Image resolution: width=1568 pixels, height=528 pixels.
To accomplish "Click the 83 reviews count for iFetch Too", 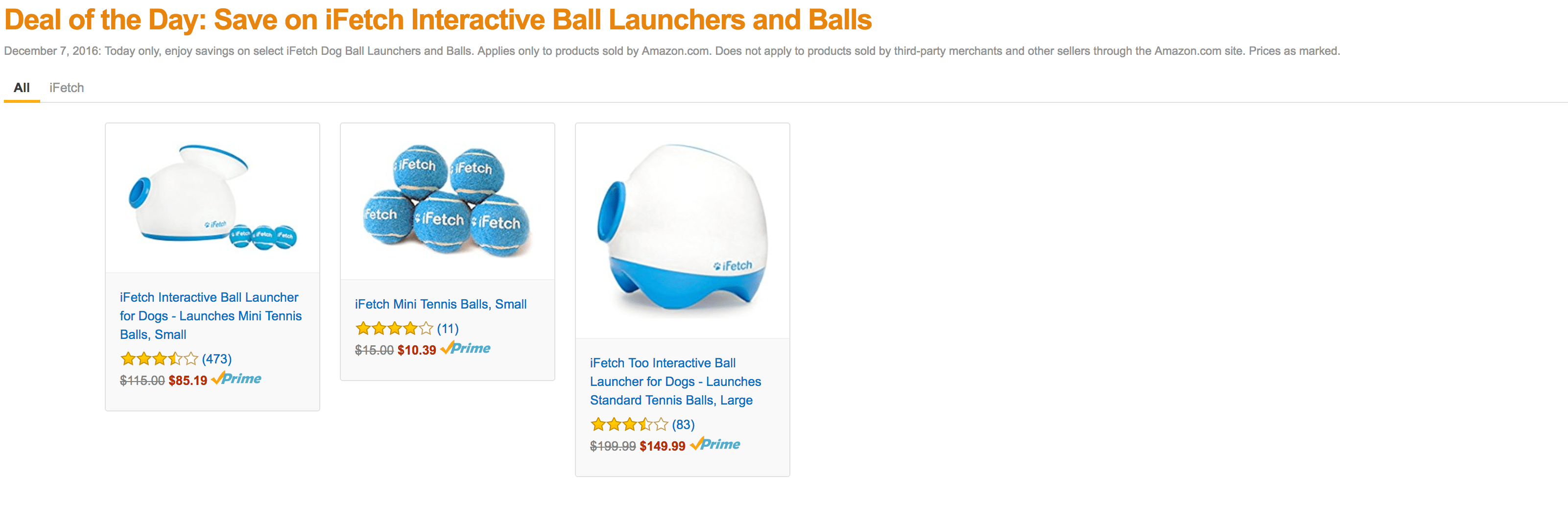I will click(x=683, y=425).
